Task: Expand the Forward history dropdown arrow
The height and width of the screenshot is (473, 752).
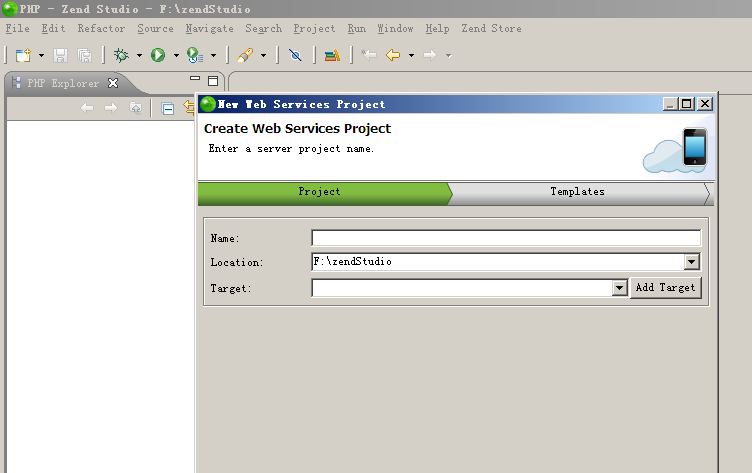Action: [448, 56]
